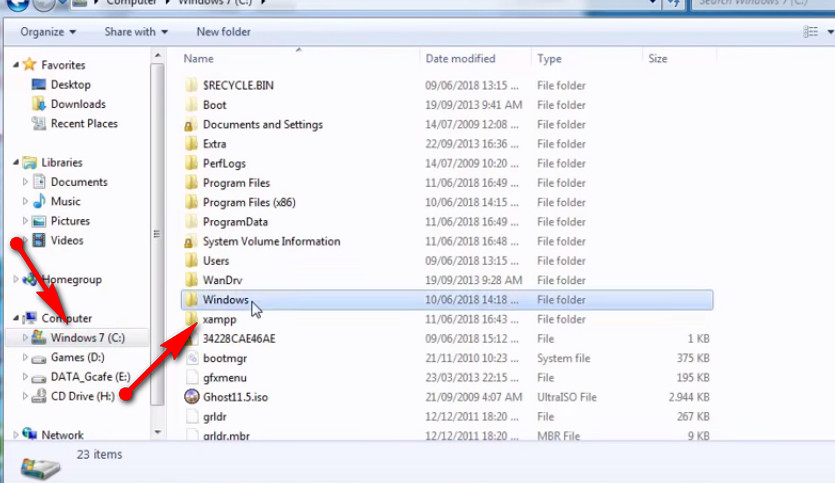Click the 2.944 KB size of Ghost11.5.iso
The height and width of the screenshot is (483, 835).
(689, 397)
